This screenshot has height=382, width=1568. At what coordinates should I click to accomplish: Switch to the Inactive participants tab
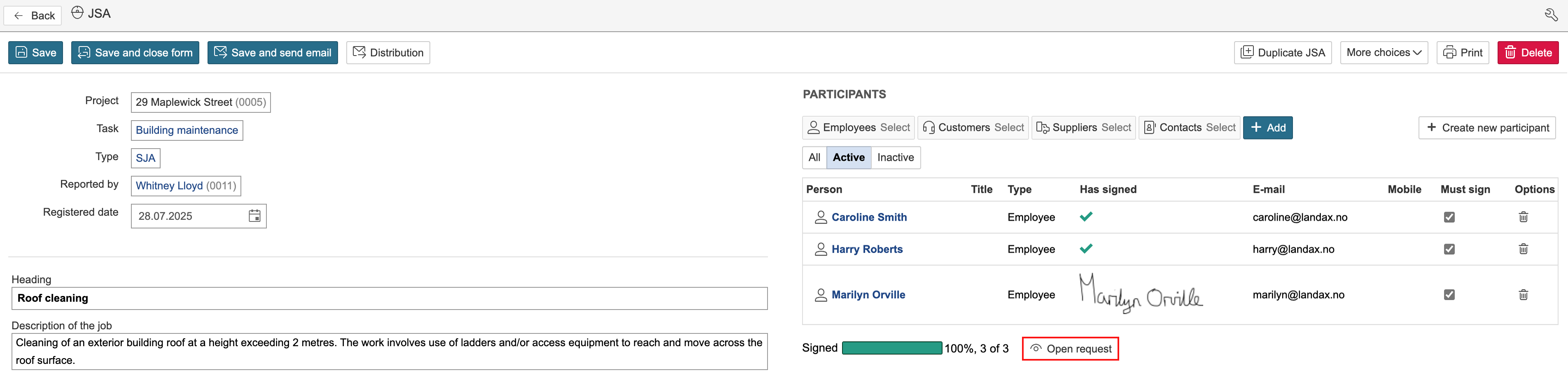pos(895,158)
